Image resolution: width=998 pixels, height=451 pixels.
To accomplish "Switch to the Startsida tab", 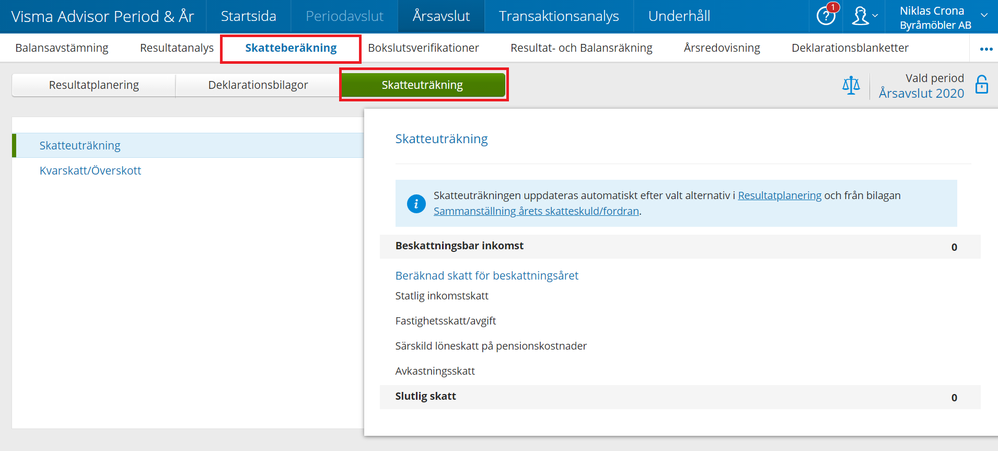I will [x=248, y=16].
